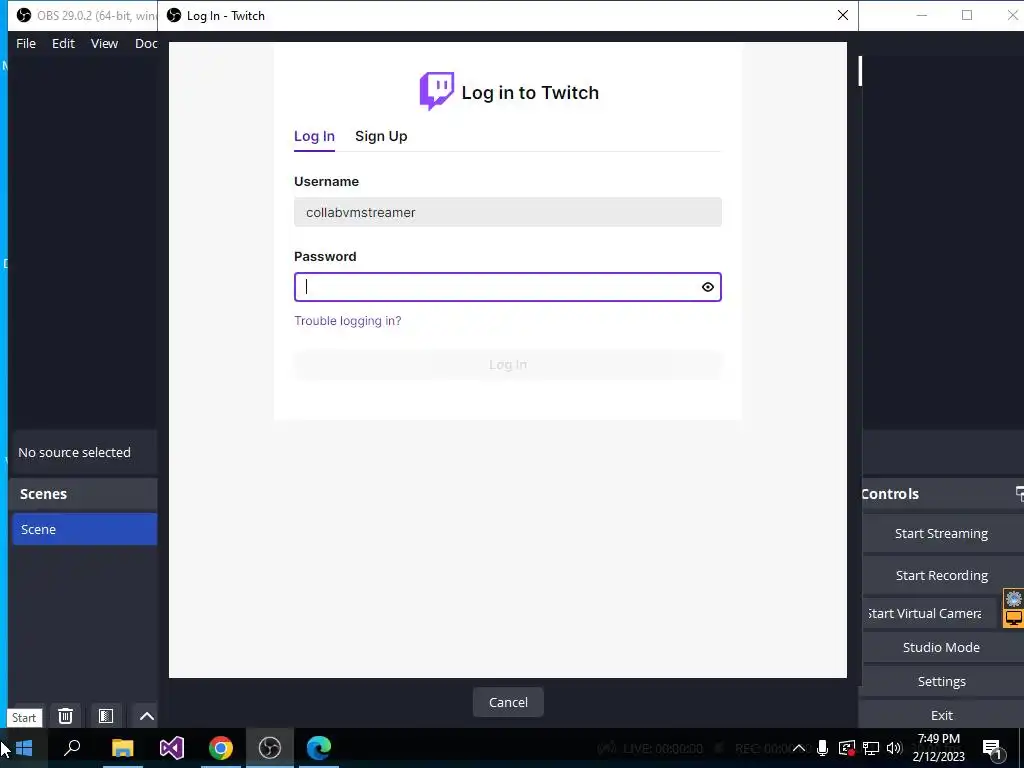Screen dimensions: 1024x768
Task: Click the trash icon in OBS Scenes toolbar
Action: (x=65, y=716)
